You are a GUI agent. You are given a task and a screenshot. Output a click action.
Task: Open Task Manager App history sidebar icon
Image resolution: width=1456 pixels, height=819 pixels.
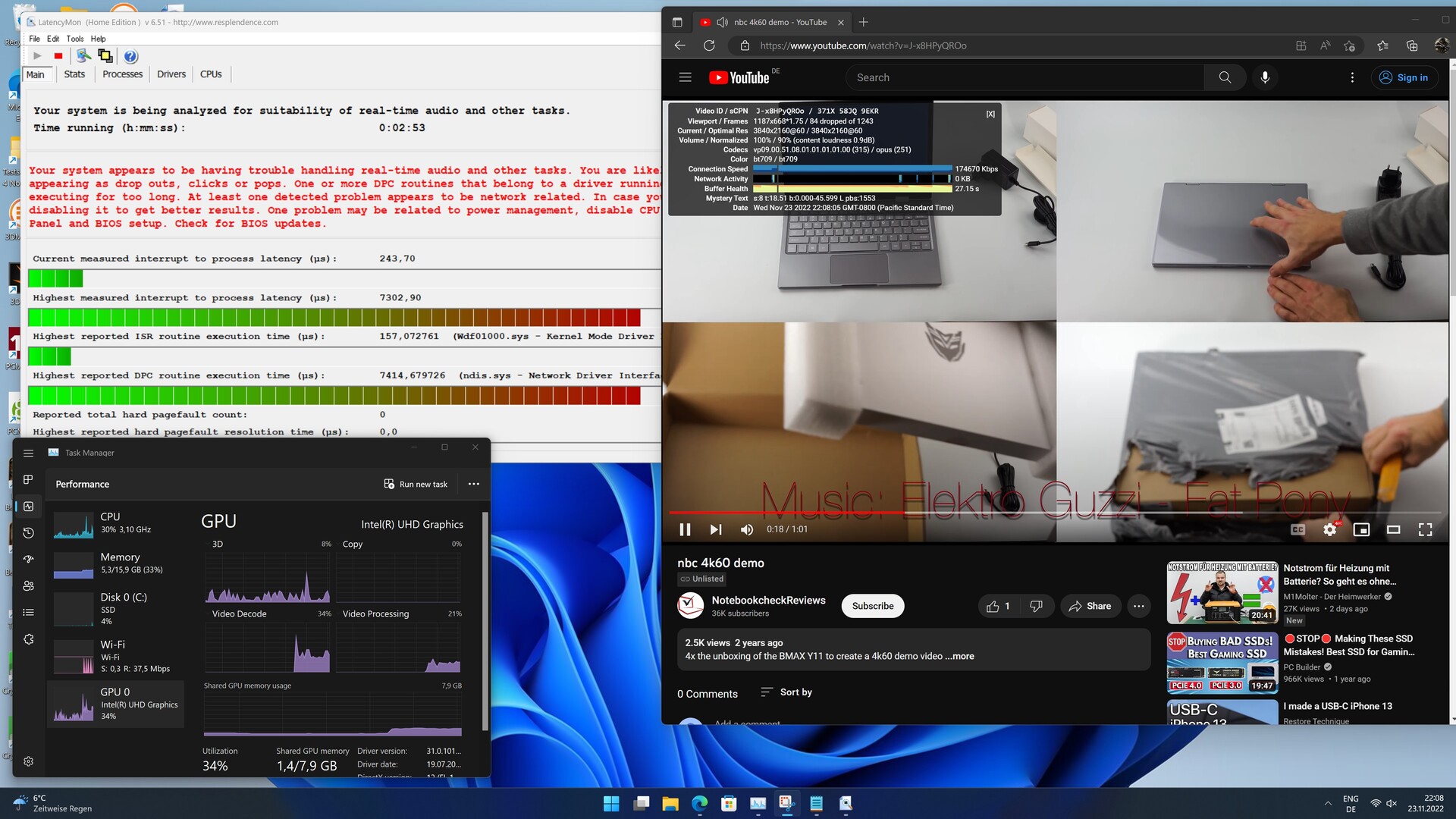[28, 533]
